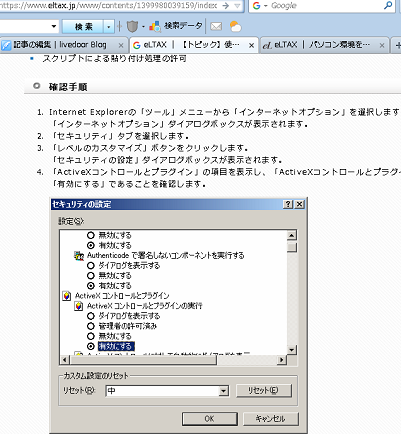Select 管理者の許可済み radio option
Image resolution: width=401 pixels, height=434 pixels.
91,326
